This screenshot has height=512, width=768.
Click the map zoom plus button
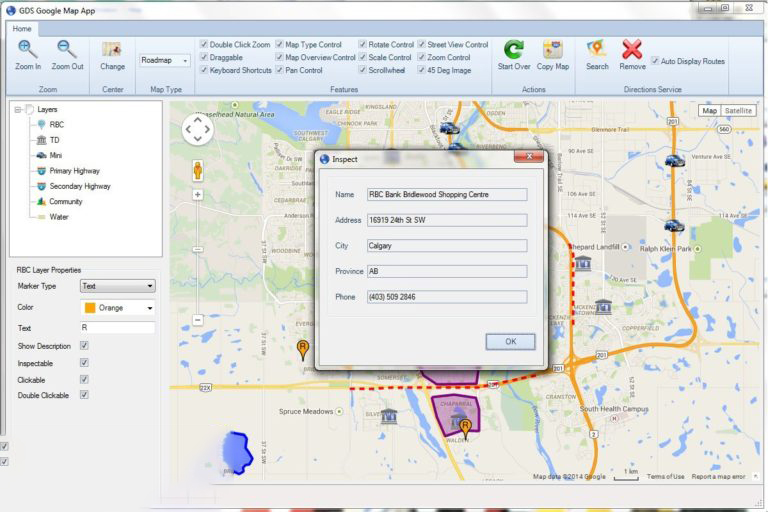coord(197,195)
